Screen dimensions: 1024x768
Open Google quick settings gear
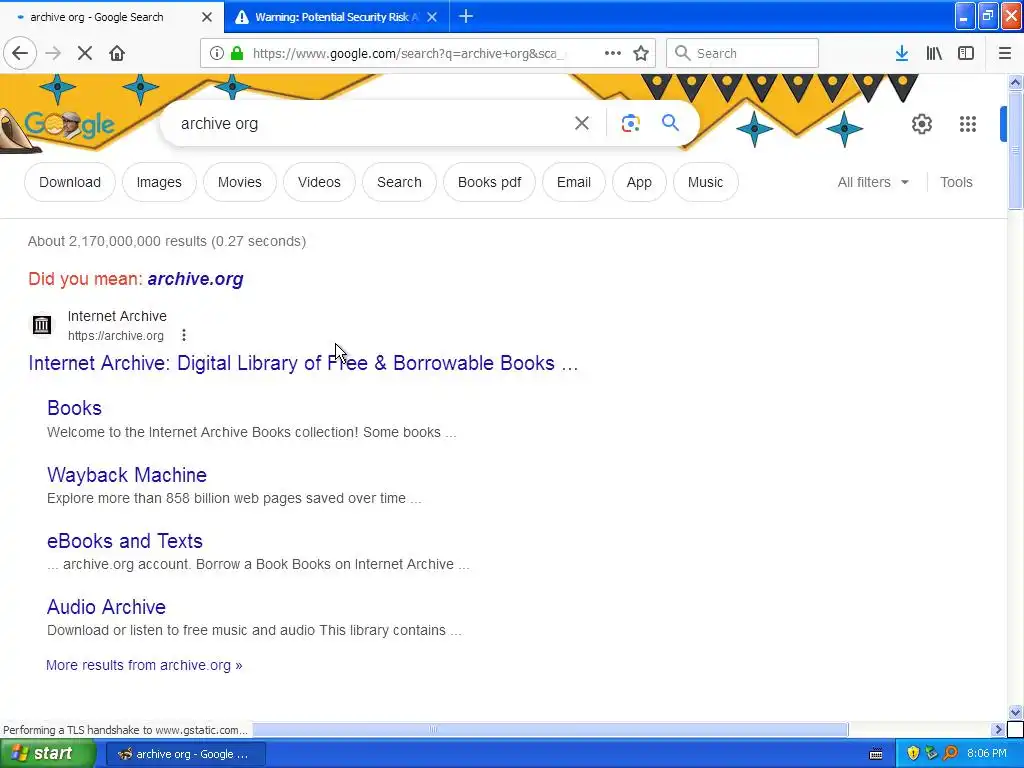pyautogui.click(x=921, y=123)
